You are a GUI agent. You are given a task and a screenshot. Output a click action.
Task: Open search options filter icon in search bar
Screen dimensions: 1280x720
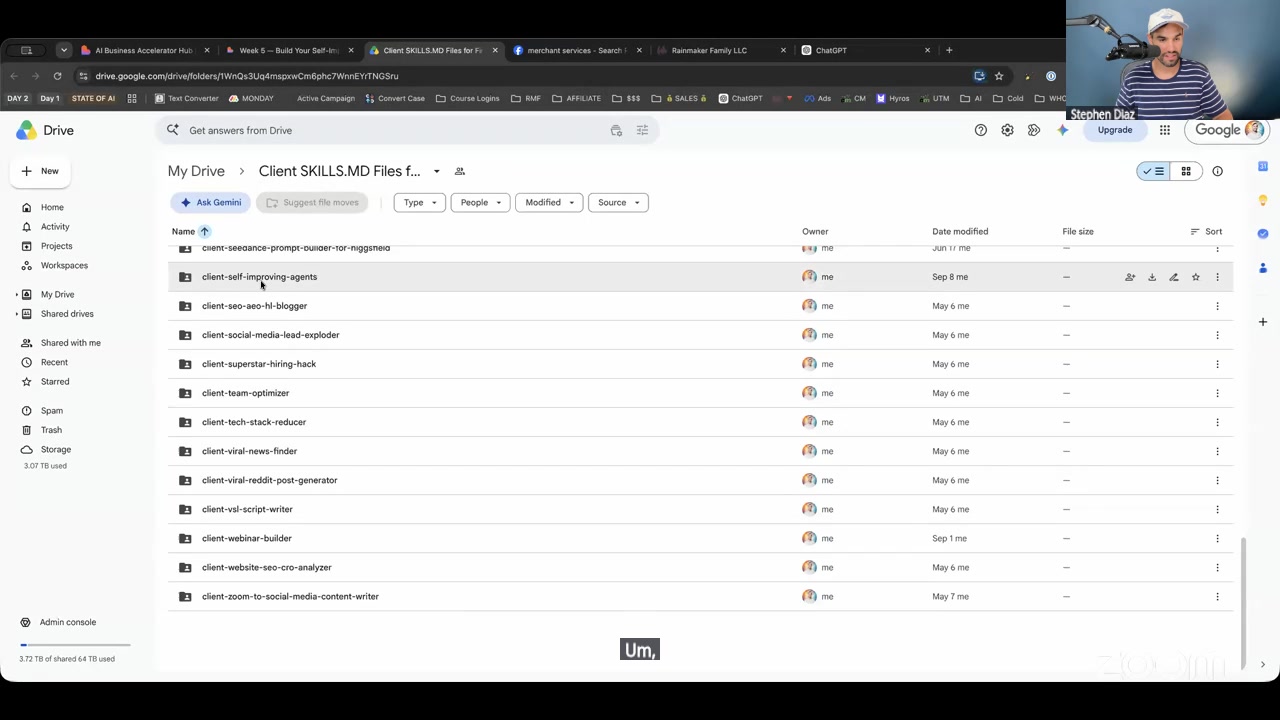click(x=642, y=130)
